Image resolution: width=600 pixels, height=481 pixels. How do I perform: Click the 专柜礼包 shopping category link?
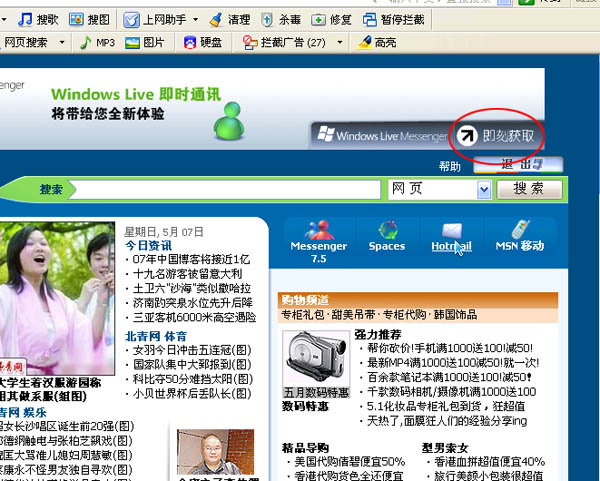click(x=302, y=315)
